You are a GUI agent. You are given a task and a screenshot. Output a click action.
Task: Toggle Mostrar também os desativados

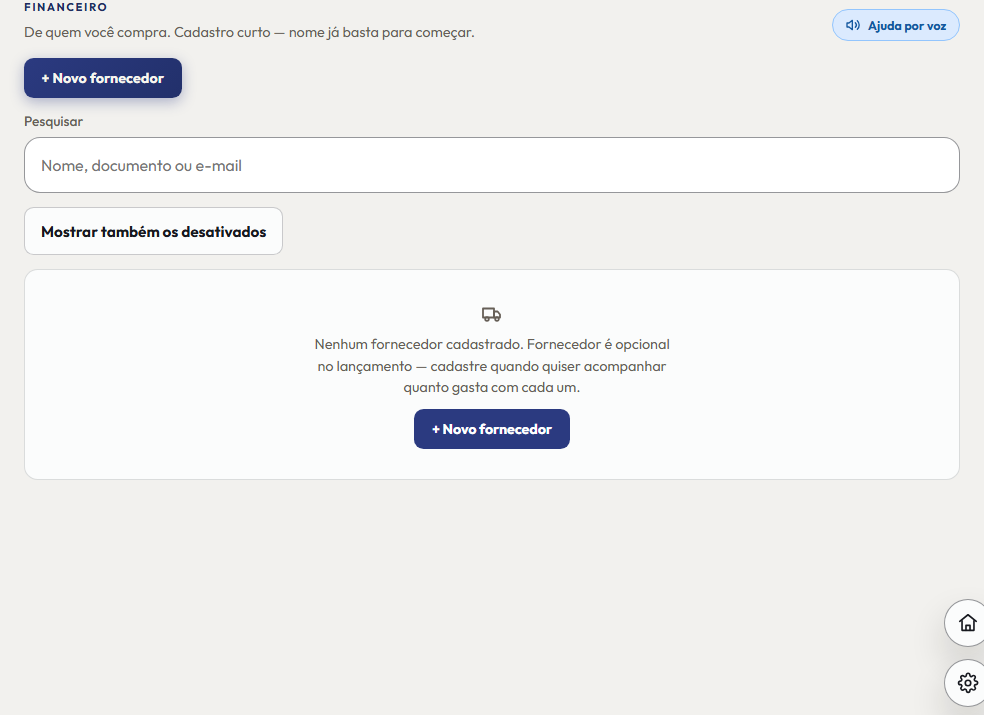coord(153,231)
